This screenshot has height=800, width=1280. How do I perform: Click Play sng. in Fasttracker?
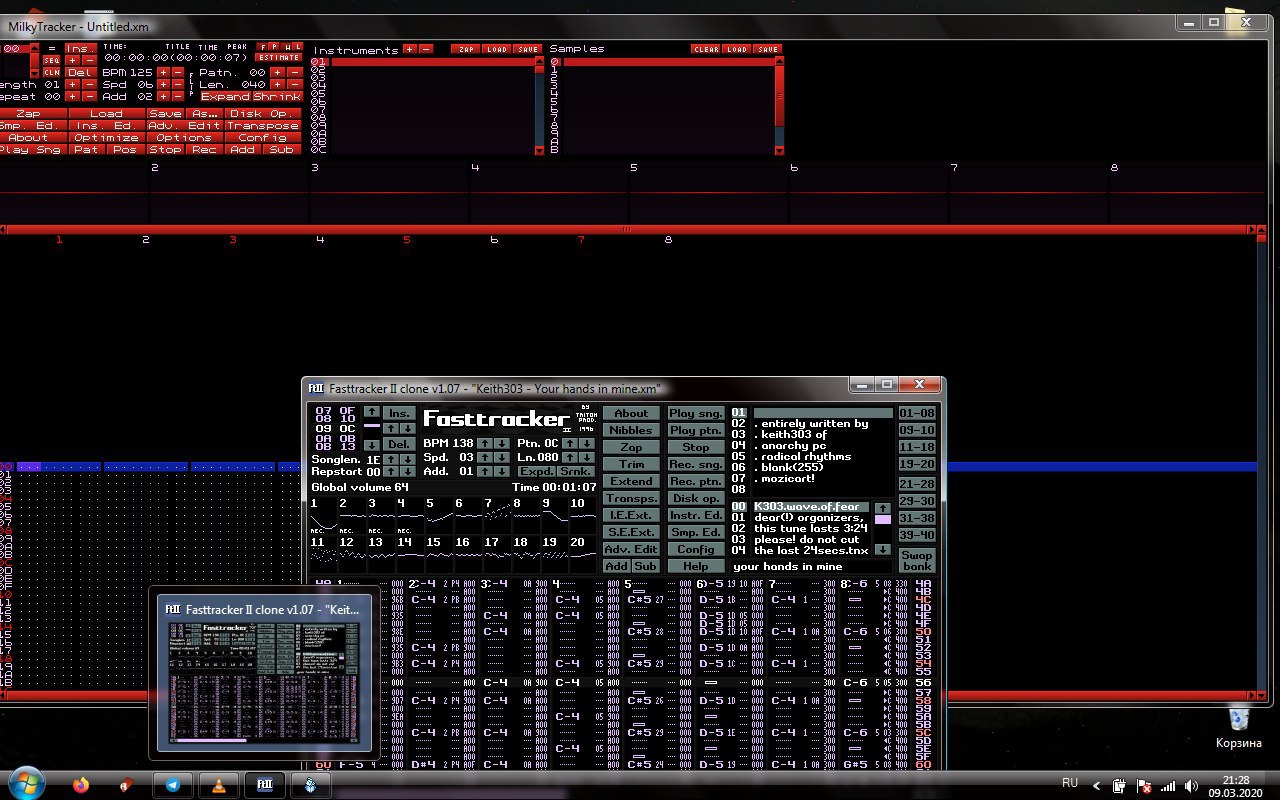[x=696, y=413]
